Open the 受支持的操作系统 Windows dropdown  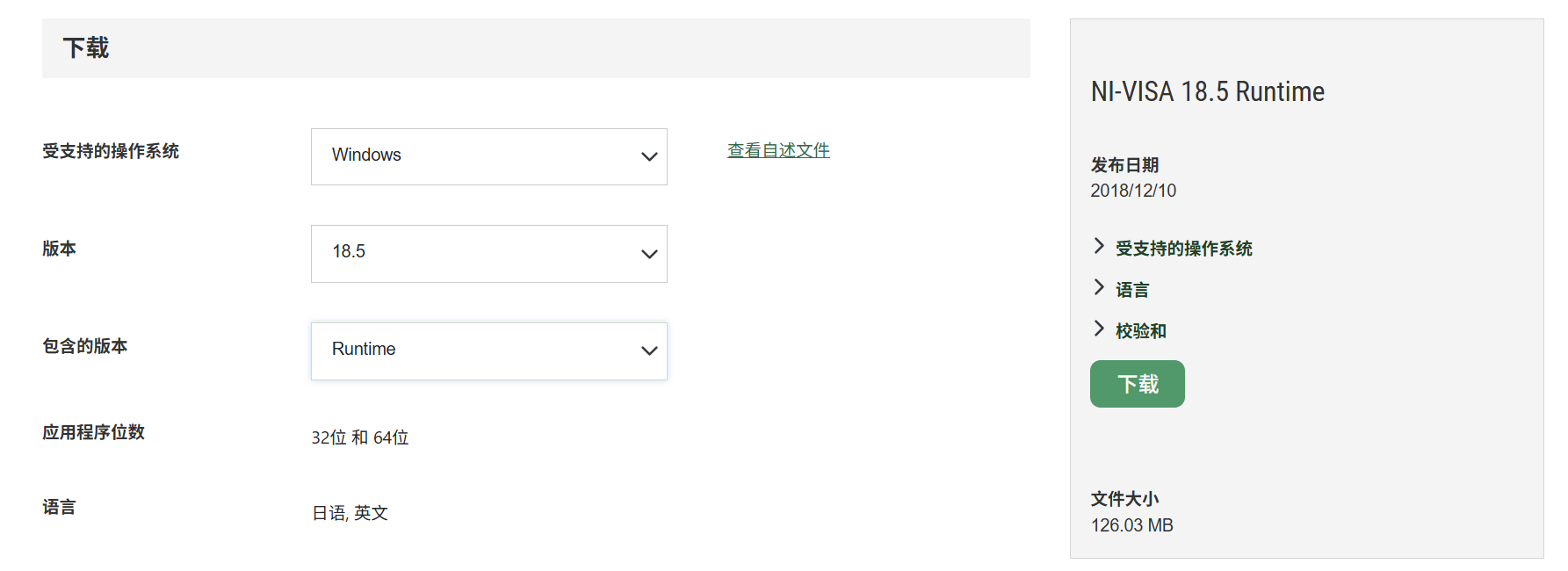[x=488, y=156]
